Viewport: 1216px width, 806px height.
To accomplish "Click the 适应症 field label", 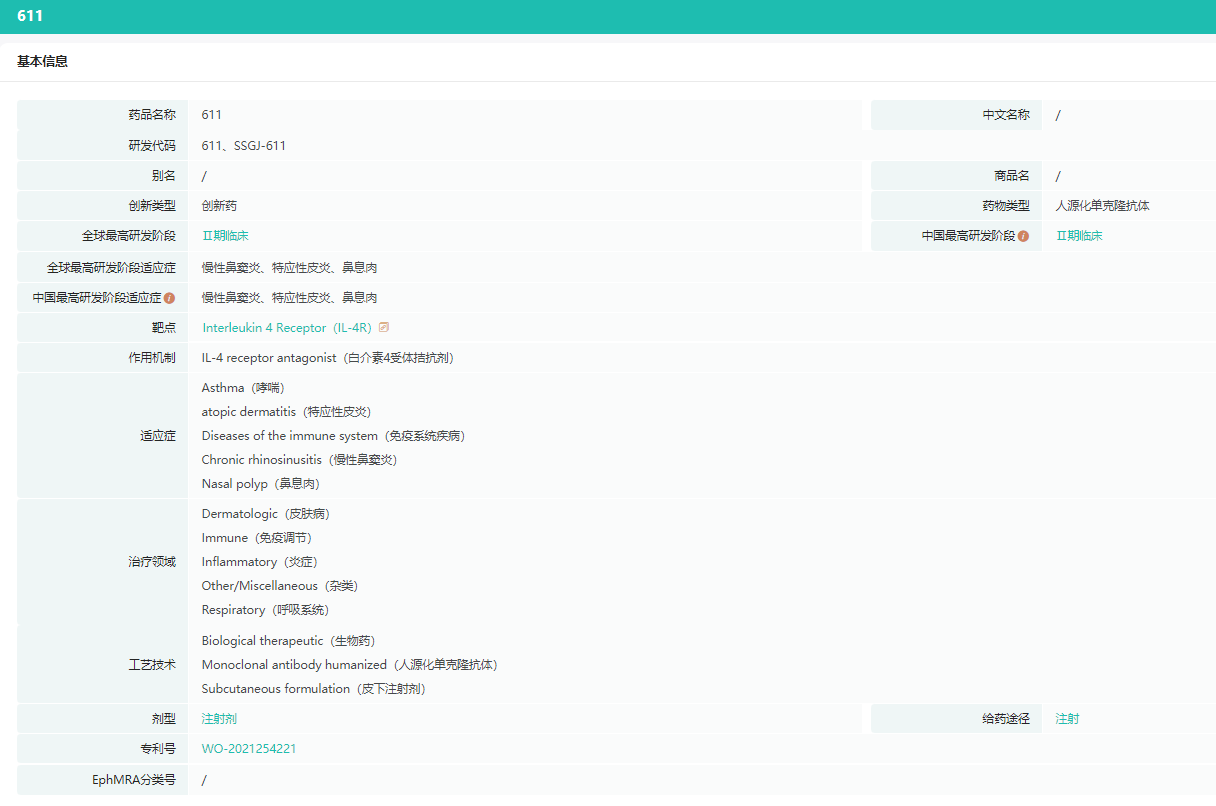I will coord(158,436).
